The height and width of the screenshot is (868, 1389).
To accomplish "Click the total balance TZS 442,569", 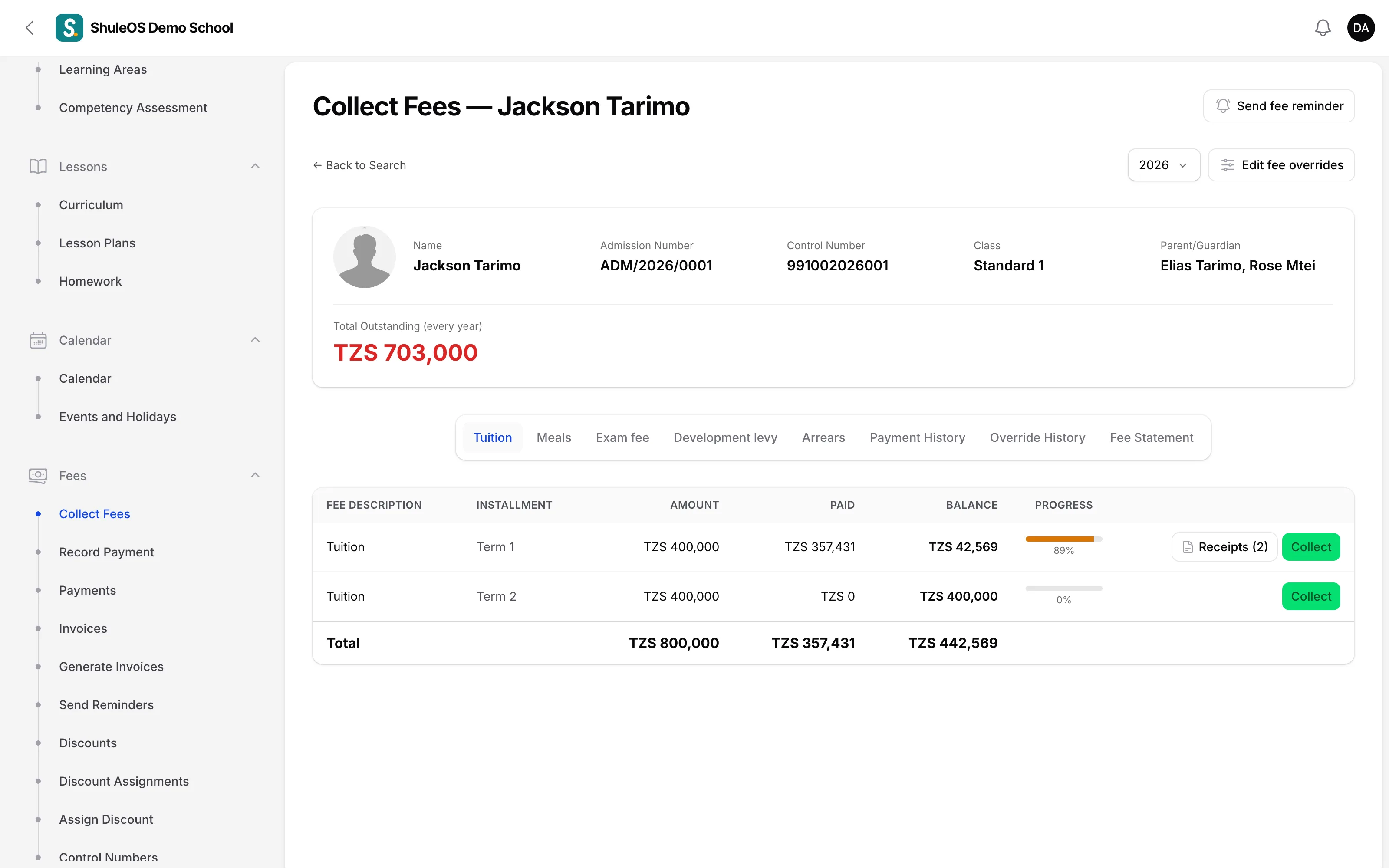I will [x=952, y=643].
